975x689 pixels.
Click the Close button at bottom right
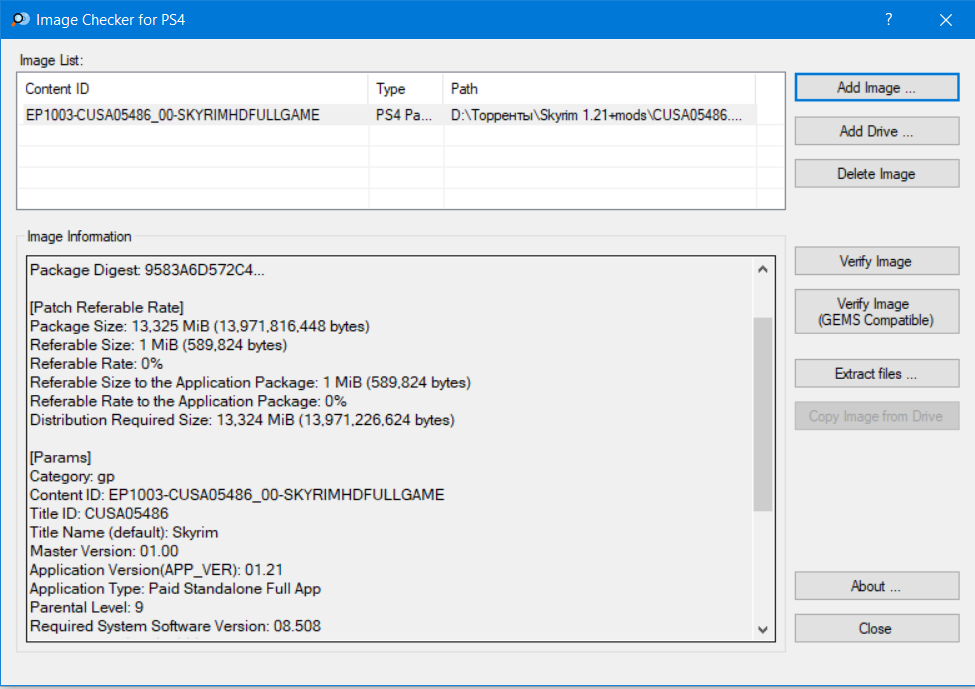tap(877, 628)
